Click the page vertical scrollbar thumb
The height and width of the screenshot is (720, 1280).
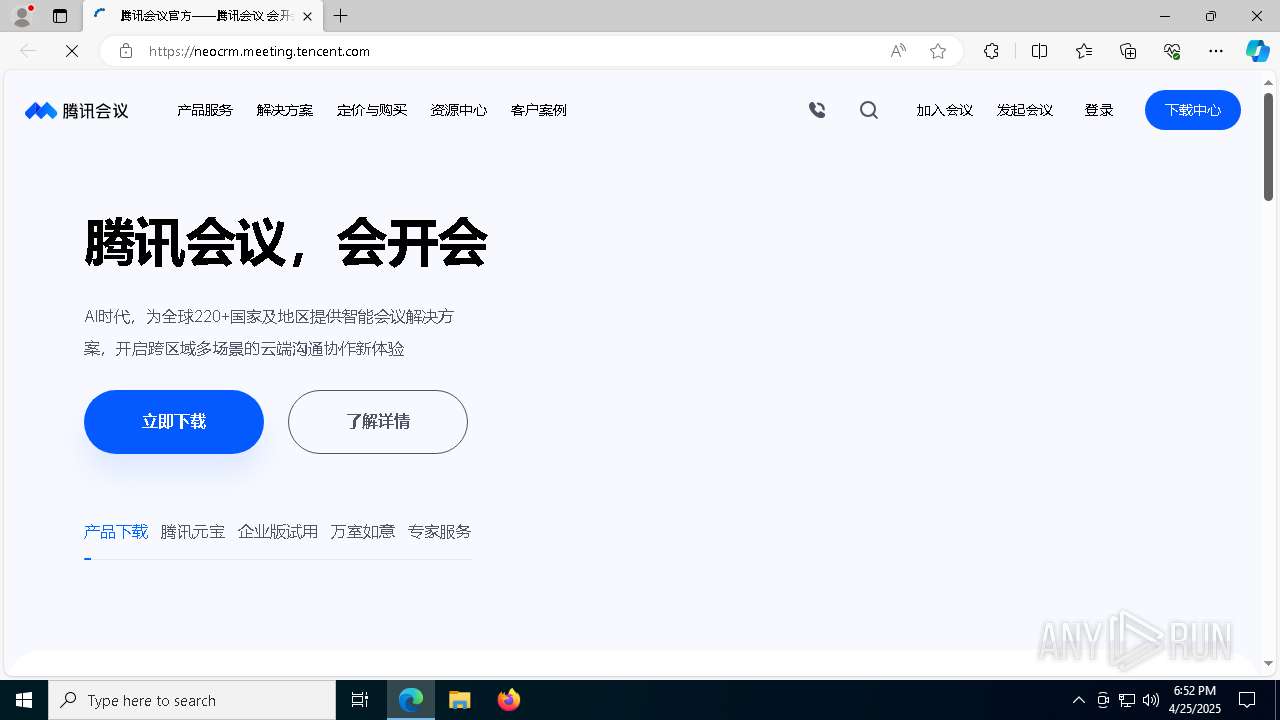(1268, 146)
